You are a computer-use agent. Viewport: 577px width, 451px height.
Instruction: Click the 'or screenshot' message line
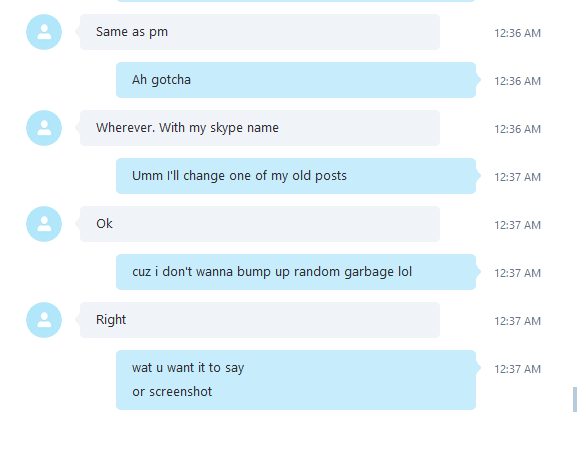coord(172,392)
